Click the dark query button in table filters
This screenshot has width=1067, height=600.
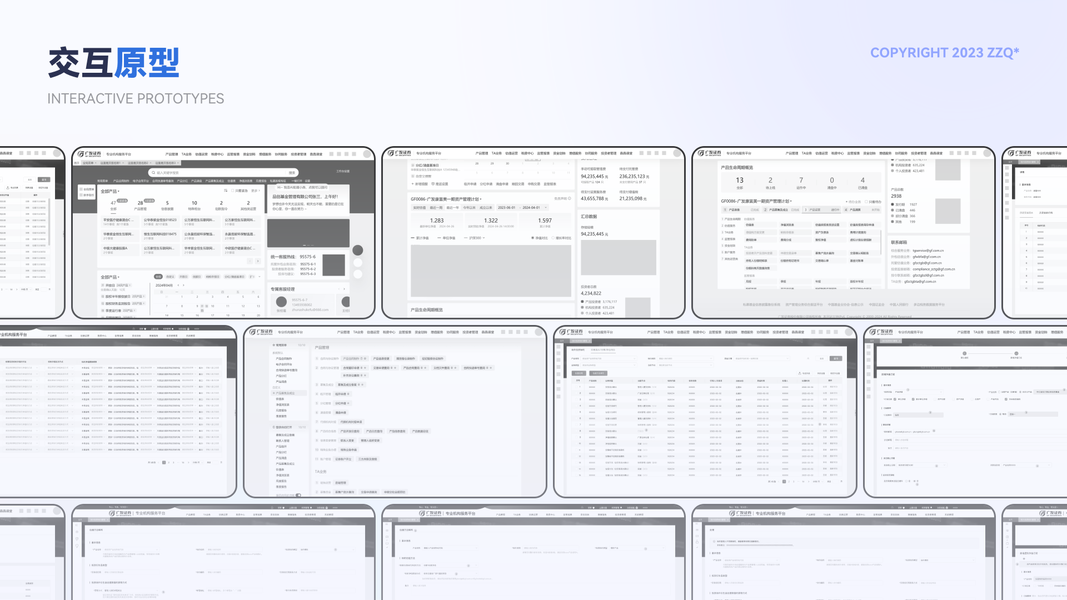click(836, 359)
